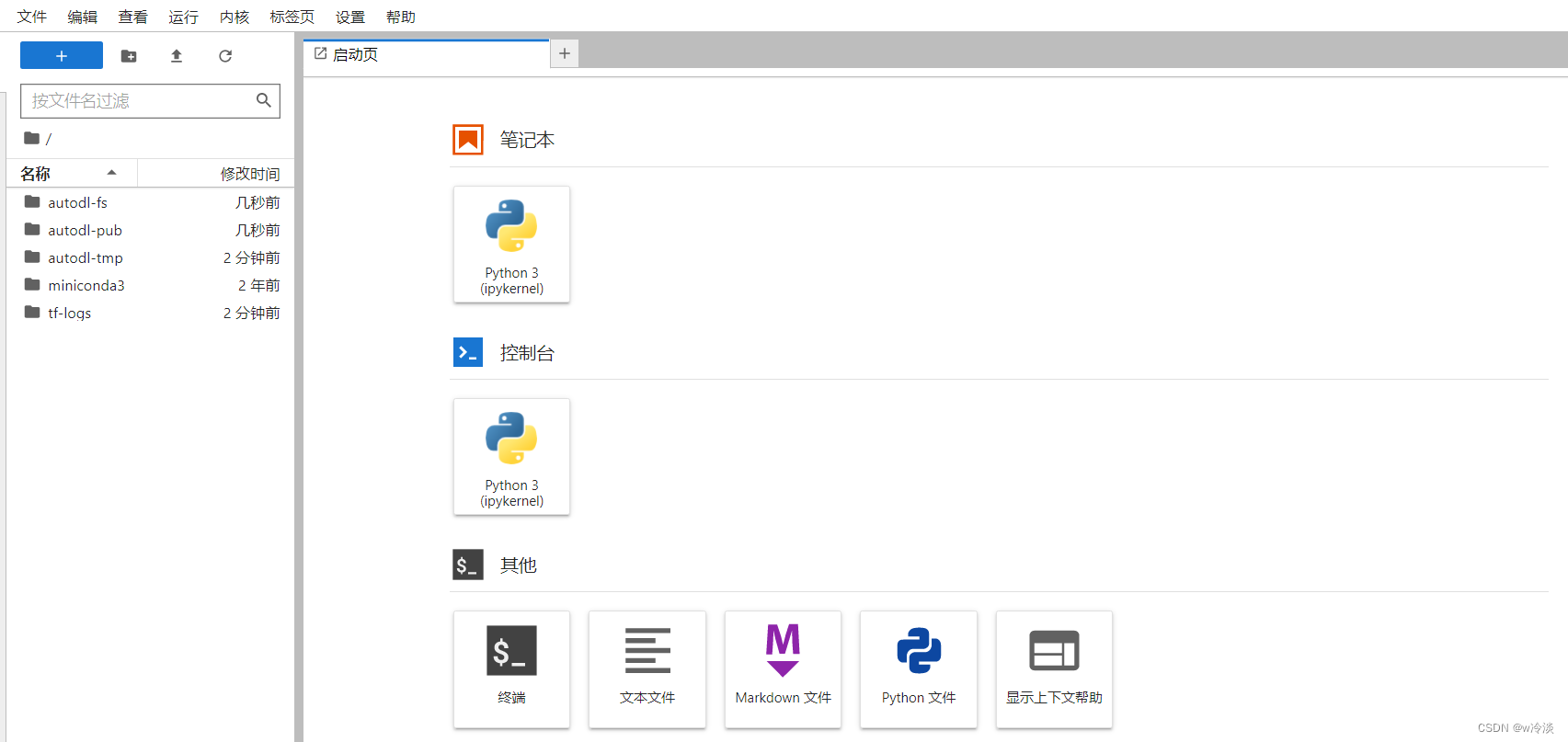Create a new 文本文件
1568x742 pixels.
click(647, 669)
